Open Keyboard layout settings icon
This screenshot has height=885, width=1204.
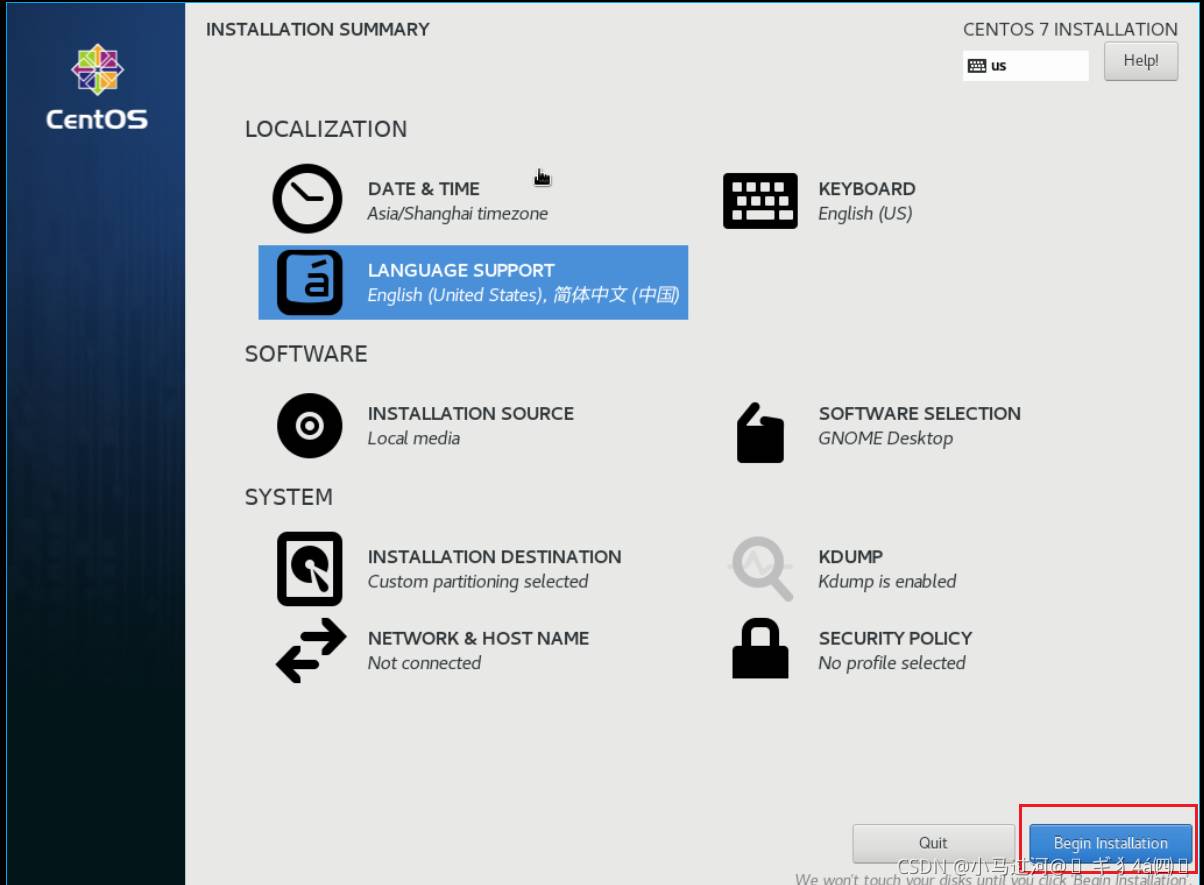760,200
